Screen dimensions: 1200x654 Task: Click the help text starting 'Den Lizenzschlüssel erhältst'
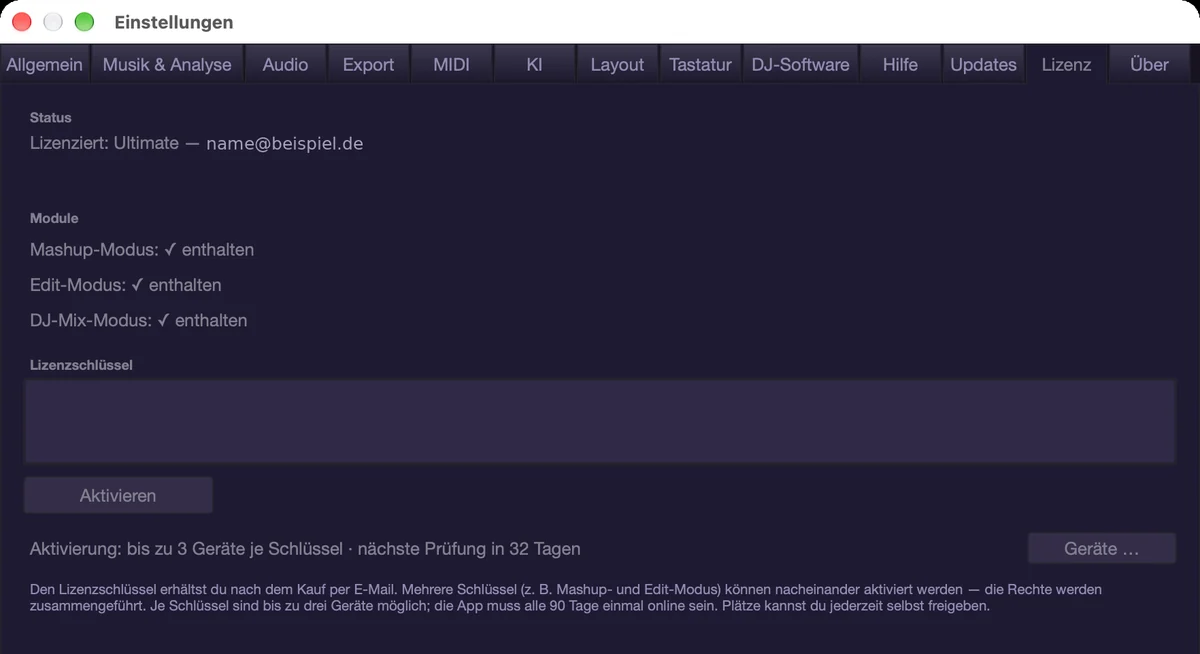tap(566, 598)
